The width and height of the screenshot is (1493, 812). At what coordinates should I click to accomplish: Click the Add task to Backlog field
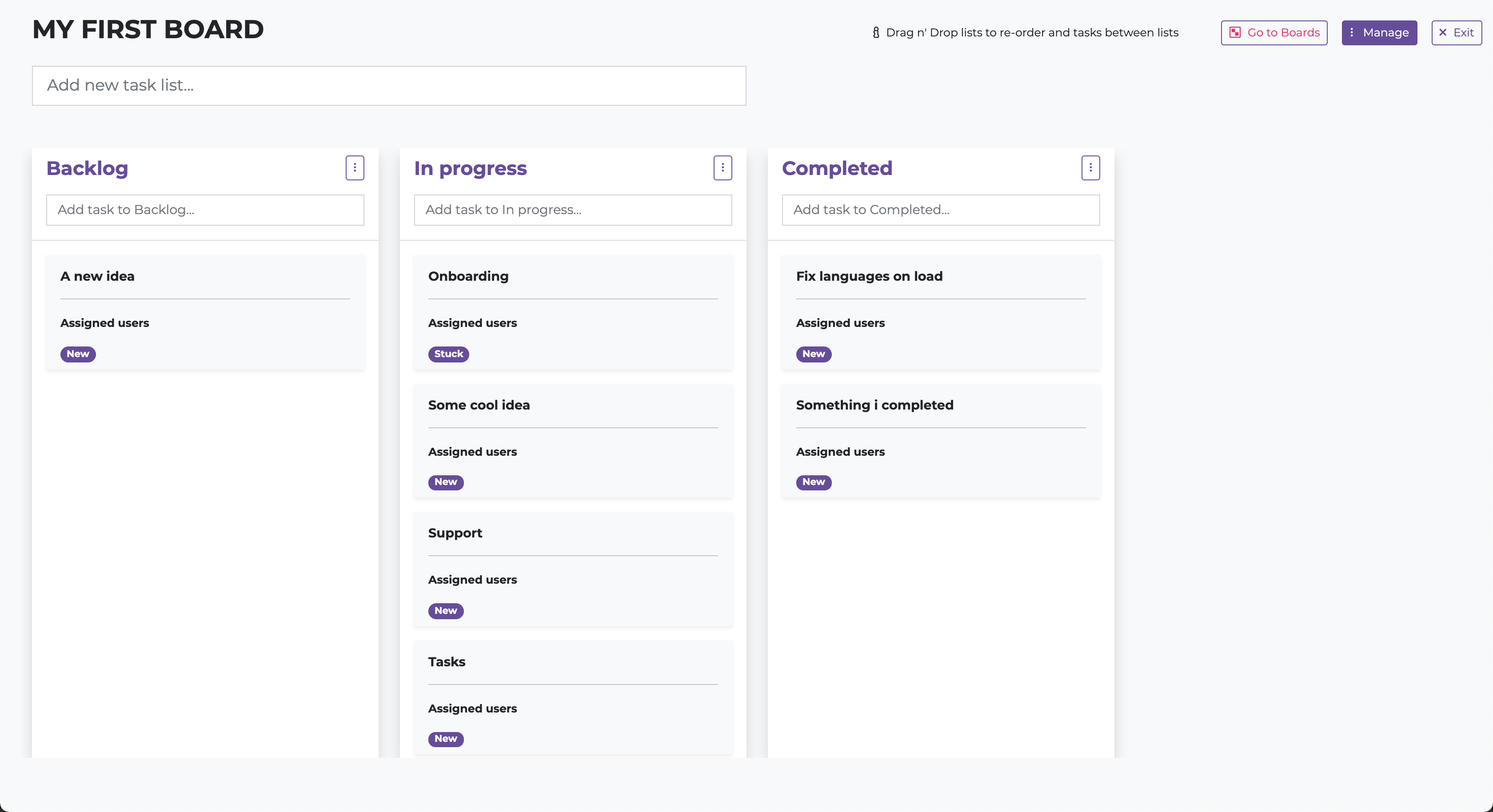(204, 210)
